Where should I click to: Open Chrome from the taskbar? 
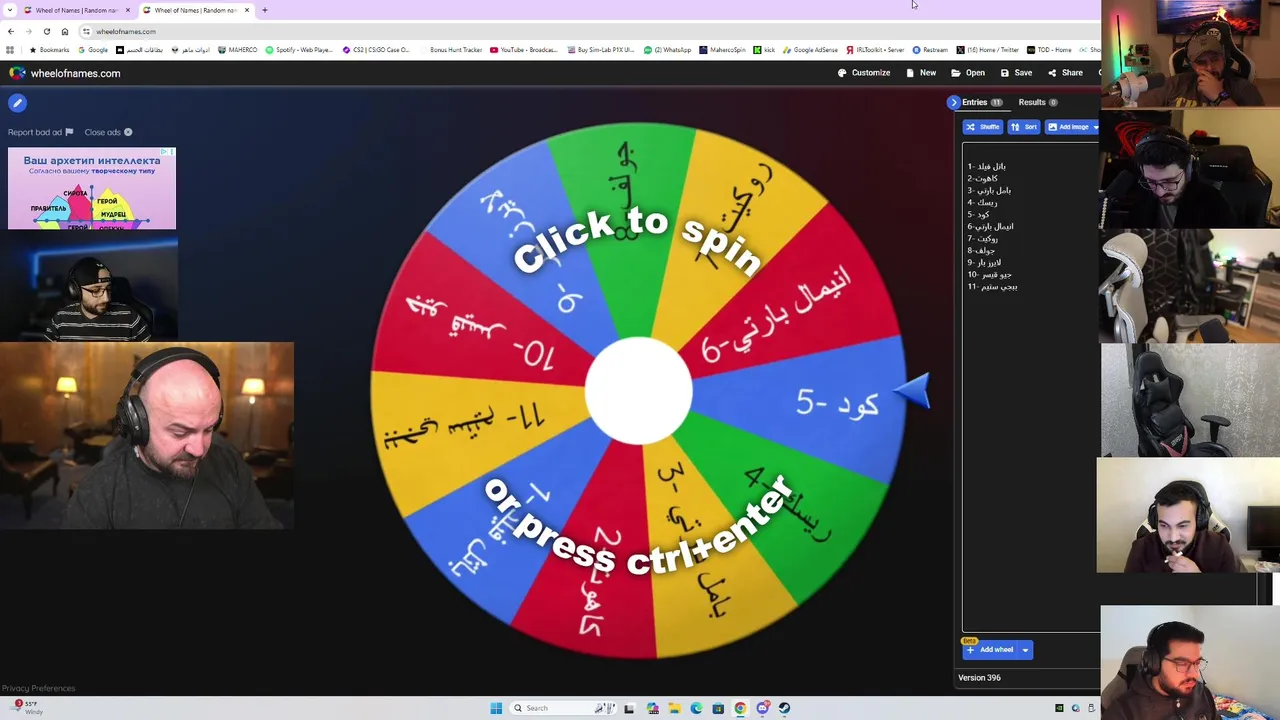(740, 708)
